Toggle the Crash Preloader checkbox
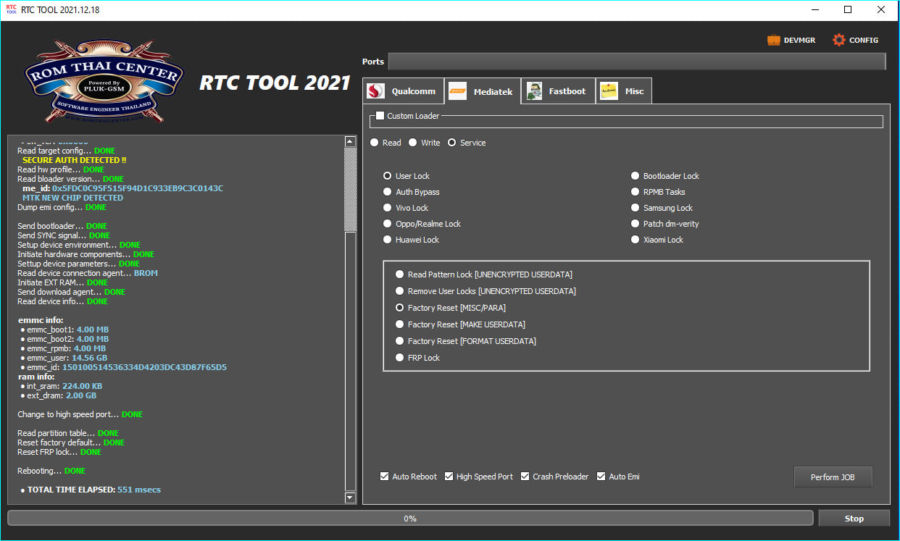 (x=525, y=477)
